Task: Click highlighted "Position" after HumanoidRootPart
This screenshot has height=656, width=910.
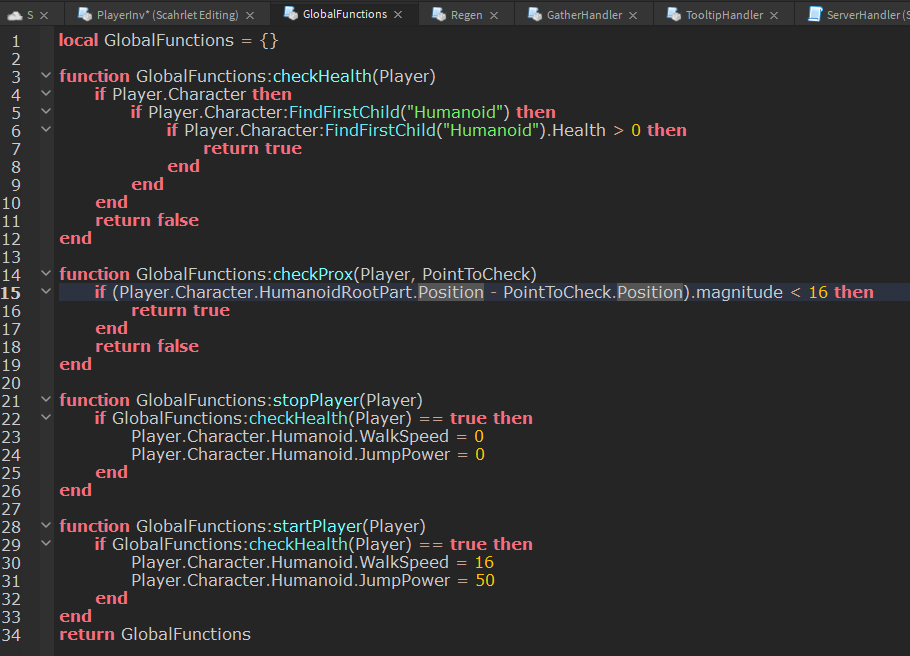Action: coord(451,292)
